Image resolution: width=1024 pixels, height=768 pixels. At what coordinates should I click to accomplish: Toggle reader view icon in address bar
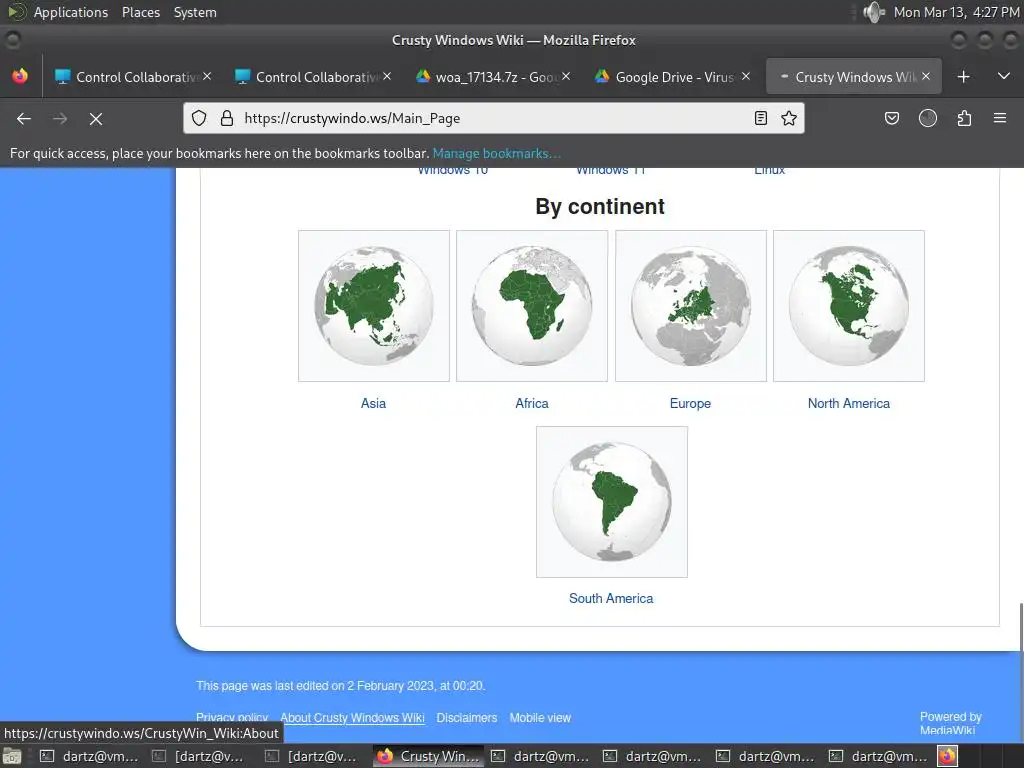pyautogui.click(x=761, y=118)
